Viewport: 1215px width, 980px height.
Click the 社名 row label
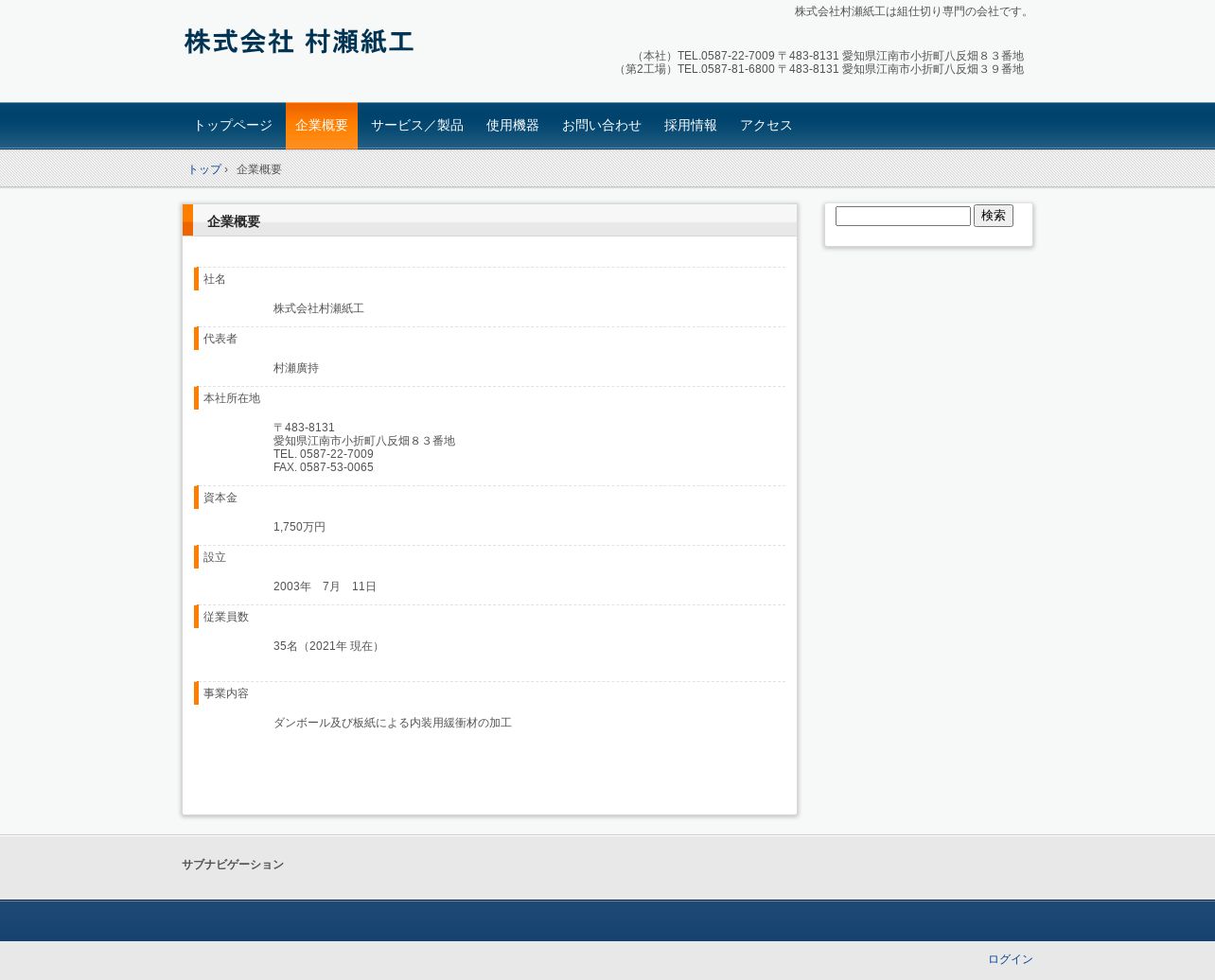pos(215,279)
